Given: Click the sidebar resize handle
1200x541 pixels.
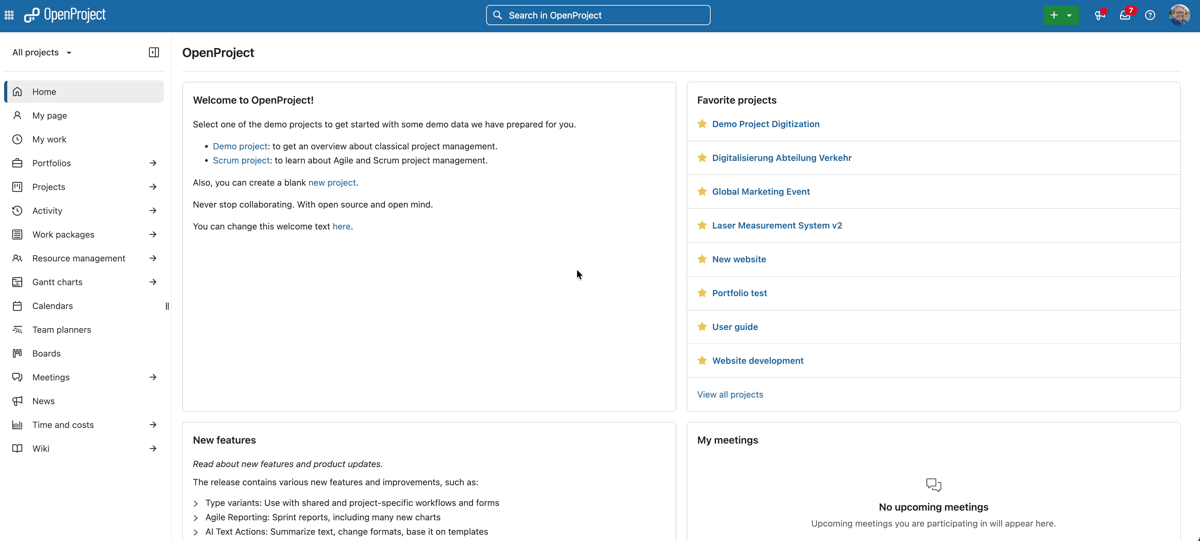Looking at the screenshot, I should click(x=167, y=306).
